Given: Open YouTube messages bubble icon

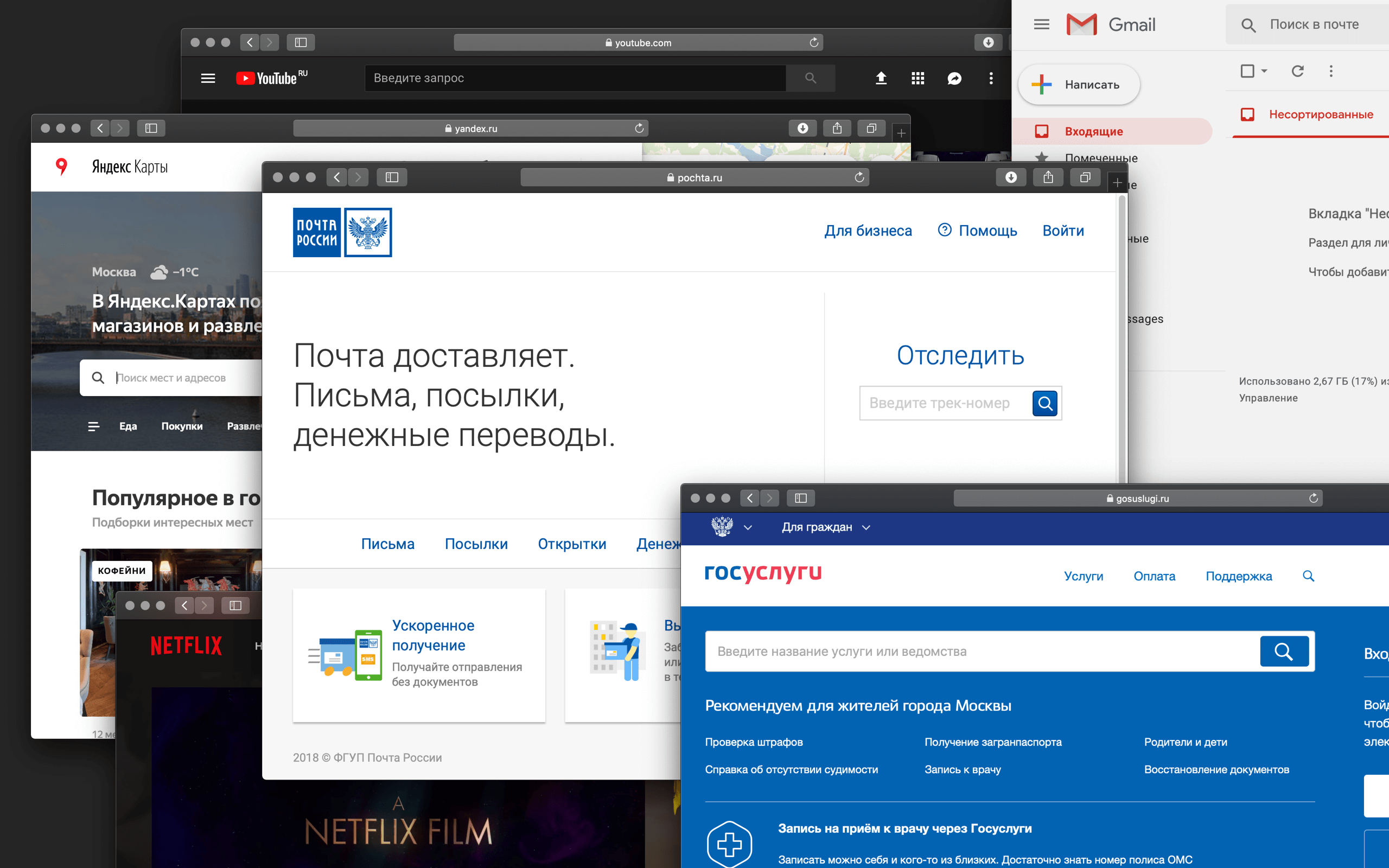Looking at the screenshot, I should coord(954,78).
